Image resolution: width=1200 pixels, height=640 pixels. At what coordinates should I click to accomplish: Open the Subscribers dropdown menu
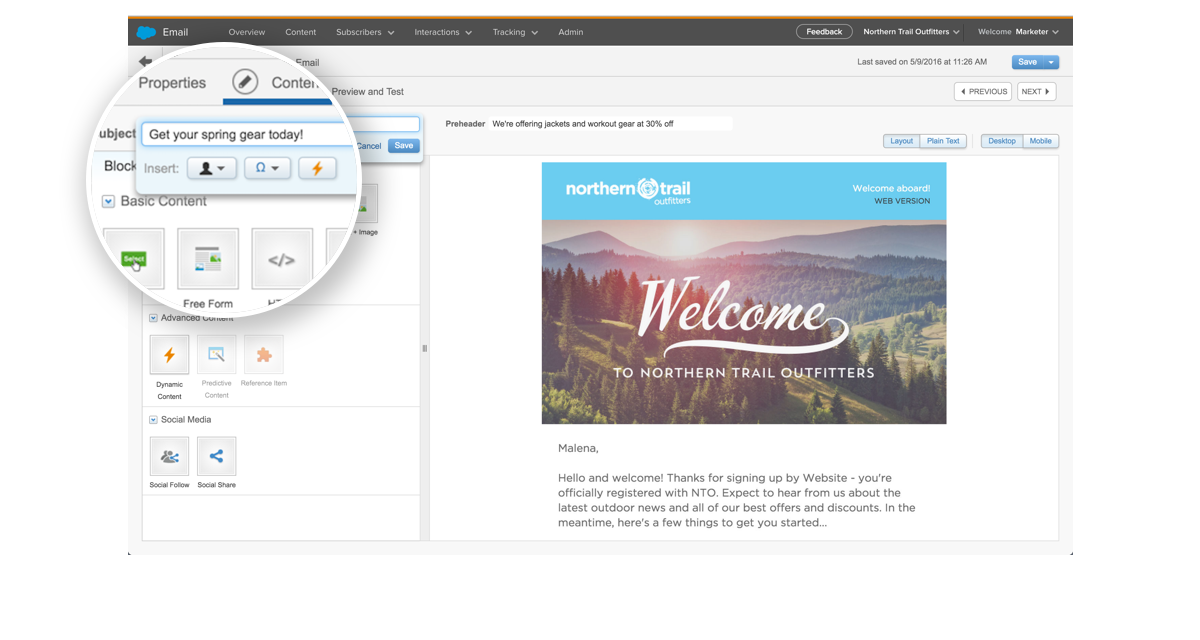tap(364, 32)
